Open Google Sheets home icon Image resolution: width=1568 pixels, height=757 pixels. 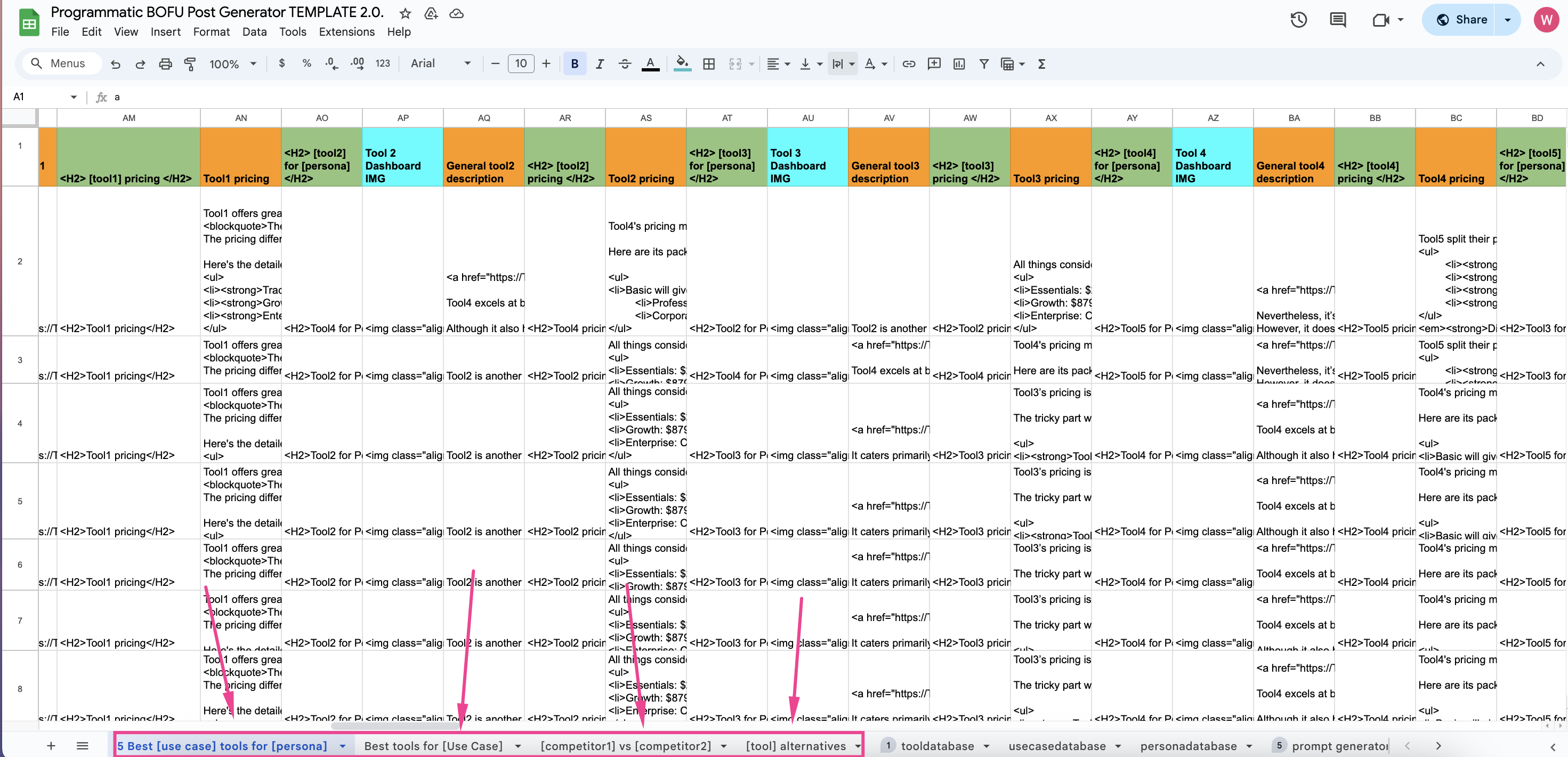pos(28,22)
